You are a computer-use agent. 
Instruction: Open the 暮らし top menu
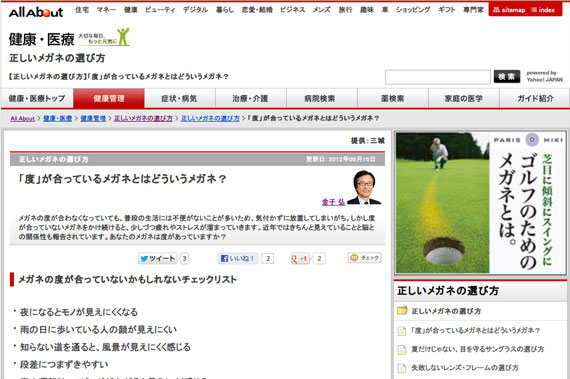pos(225,10)
